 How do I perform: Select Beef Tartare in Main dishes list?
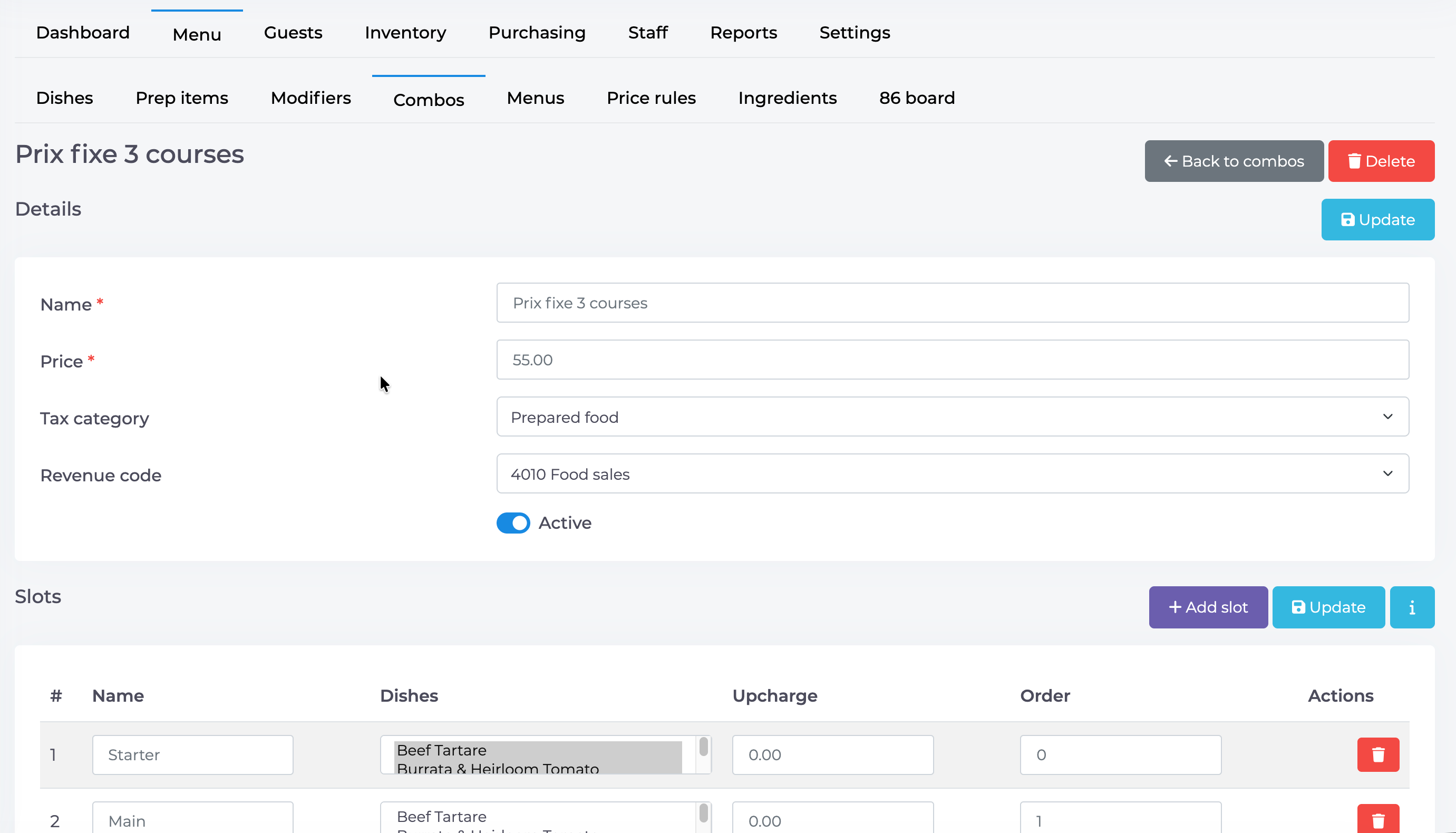(x=538, y=817)
